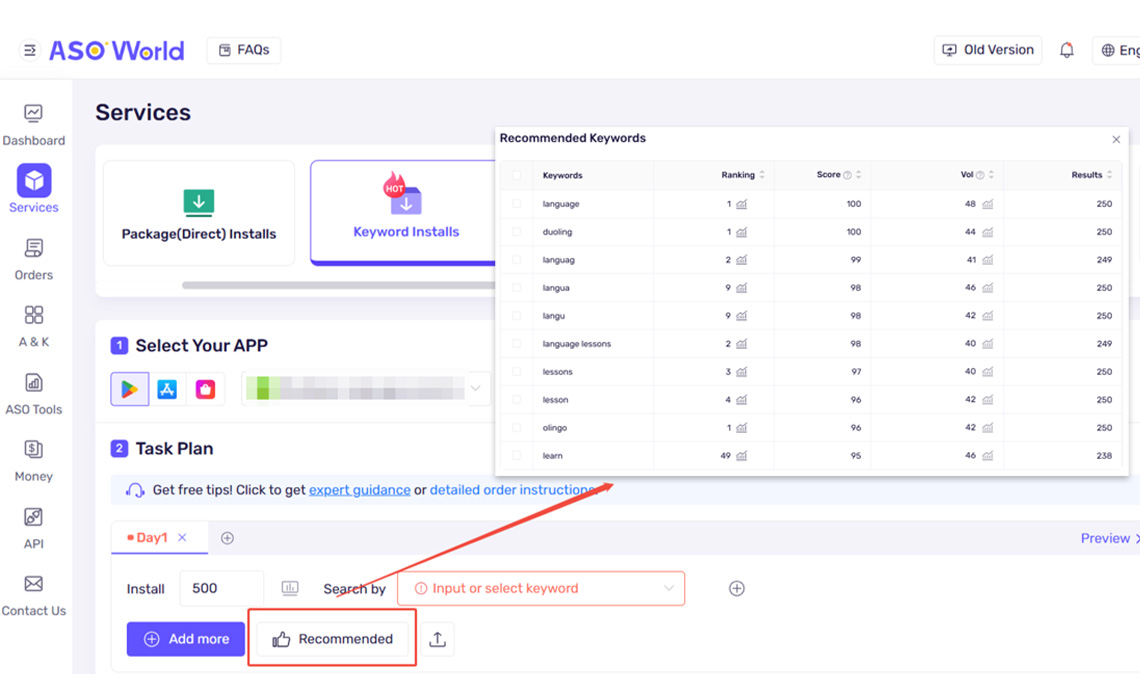Image resolution: width=1140 pixels, height=700 pixels.
Task: Click 'learn' keyword text
Action: pyautogui.click(x=552, y=456)
